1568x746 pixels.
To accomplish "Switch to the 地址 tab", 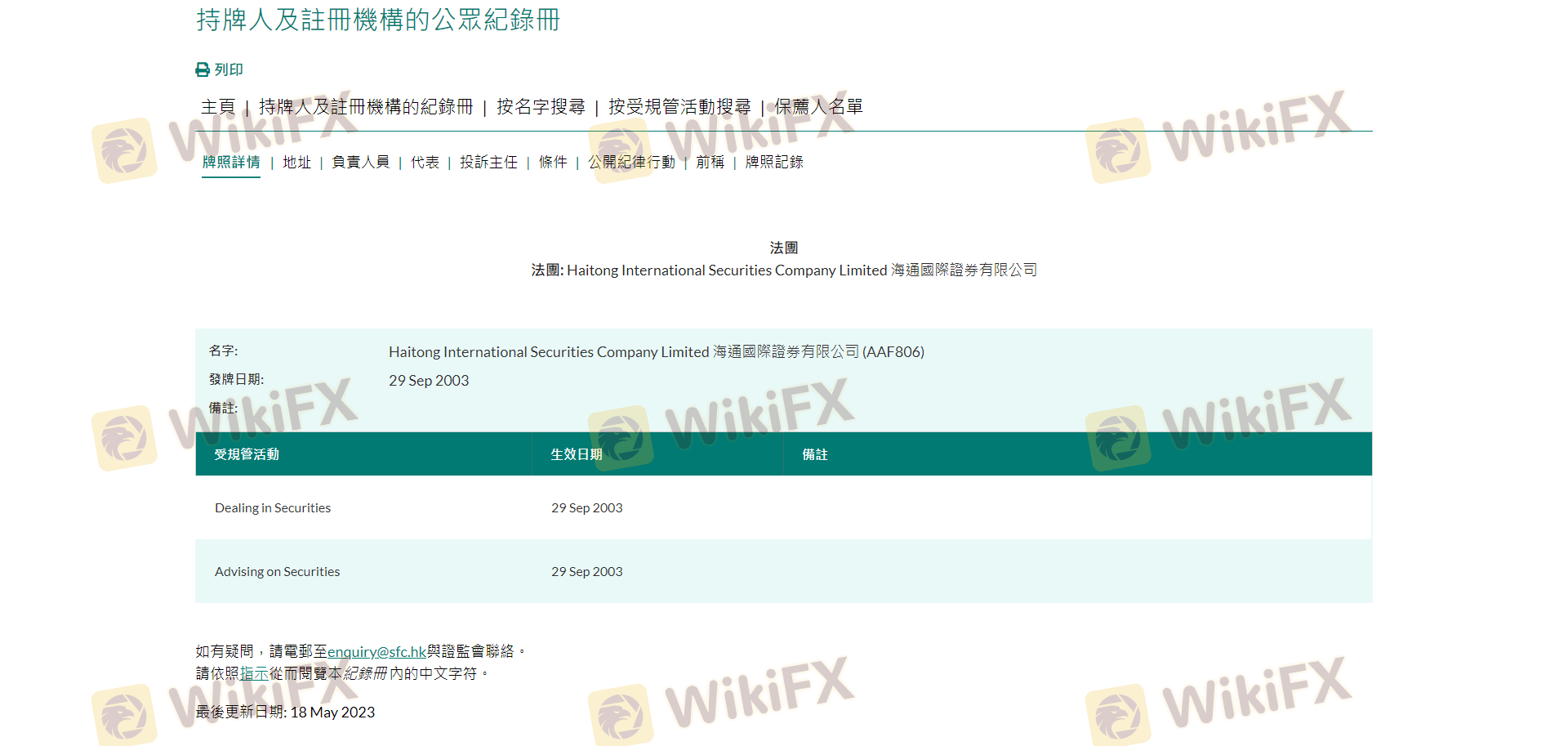I will [x=296, y=163].
